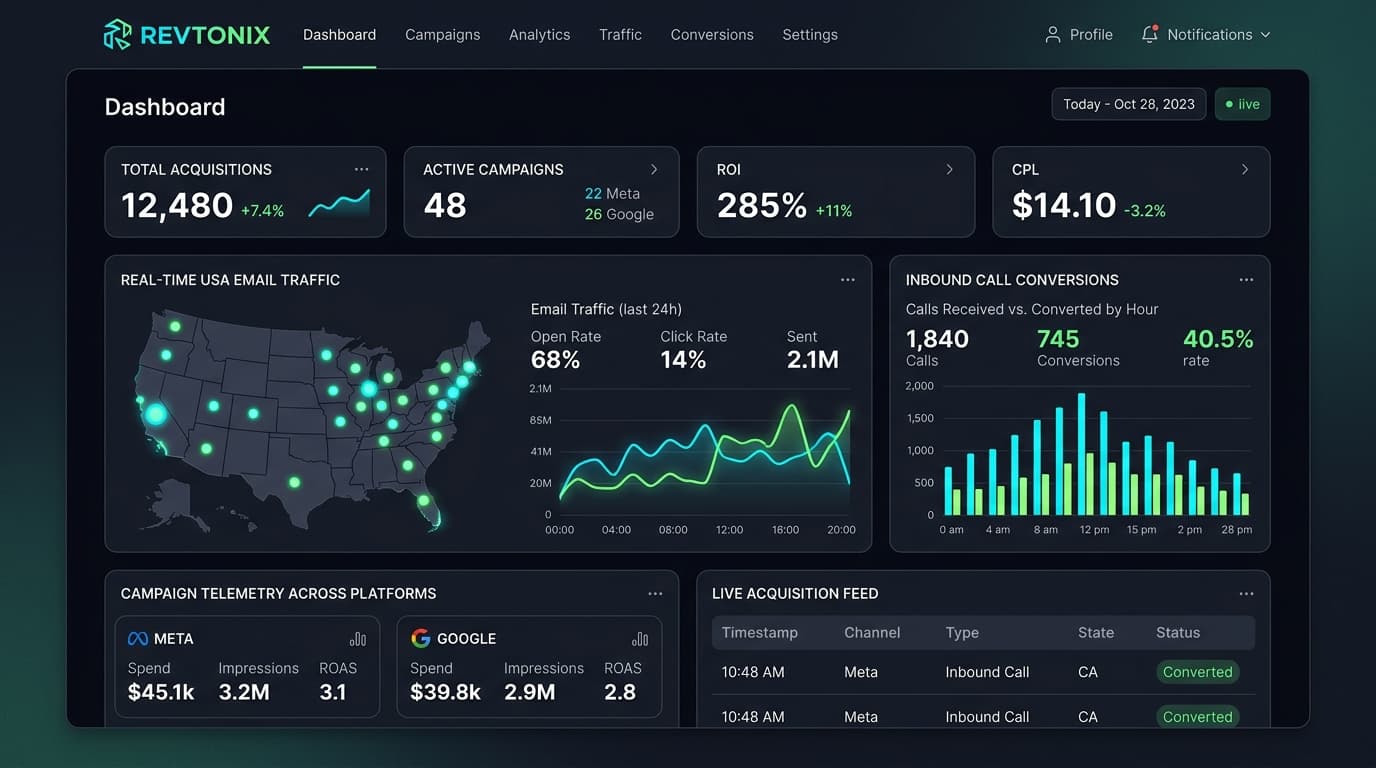The image size is (1376, 768).
Task: Click the Today - Oct 28, 2023 date button
Action: pos(1128,104)
